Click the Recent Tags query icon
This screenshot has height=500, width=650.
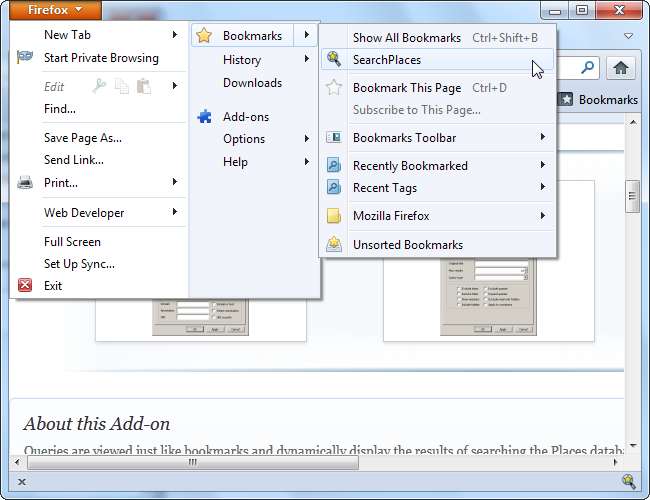[334, 187]
